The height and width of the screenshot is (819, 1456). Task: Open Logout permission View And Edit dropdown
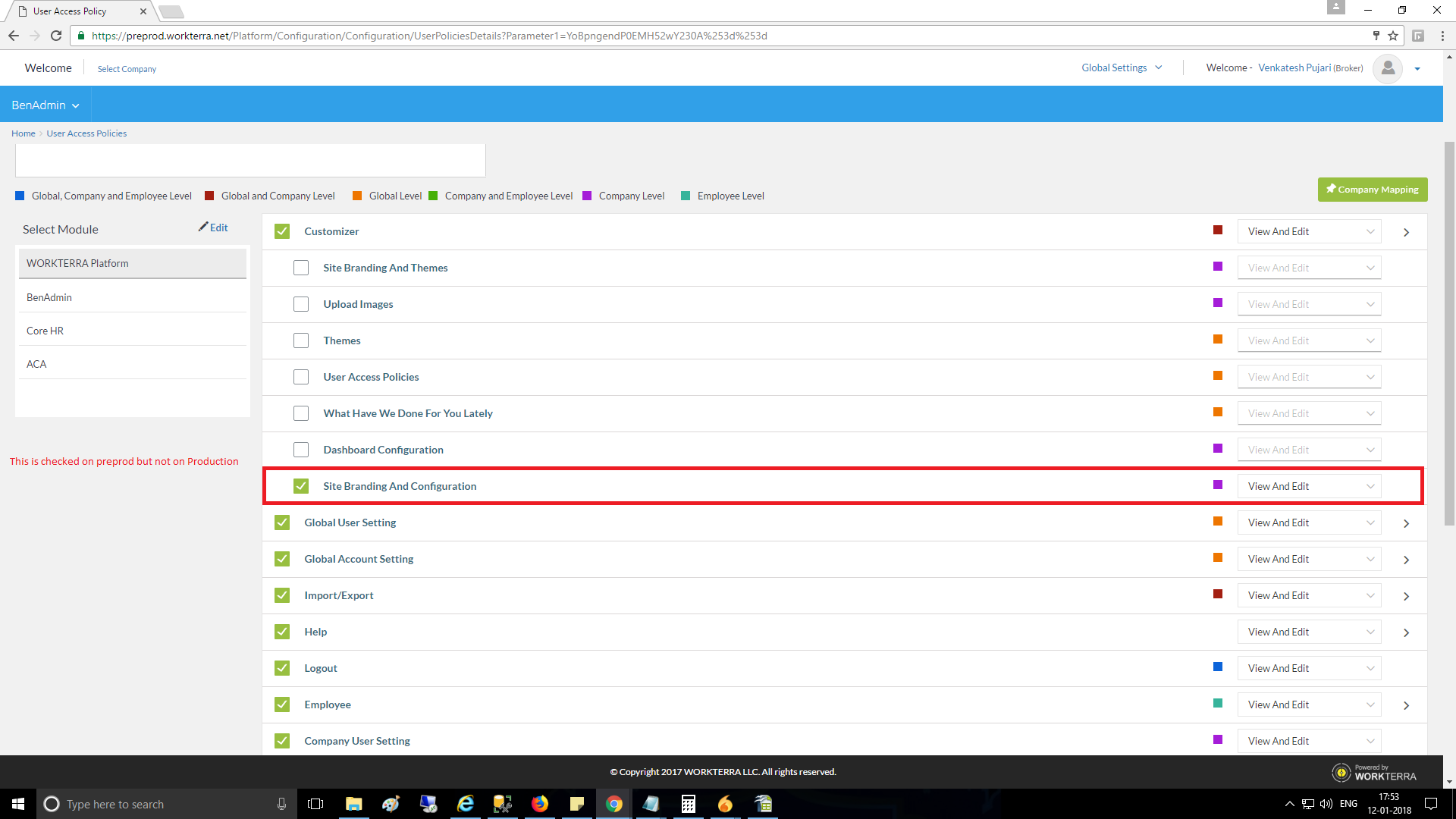[x=1309, y=668]
